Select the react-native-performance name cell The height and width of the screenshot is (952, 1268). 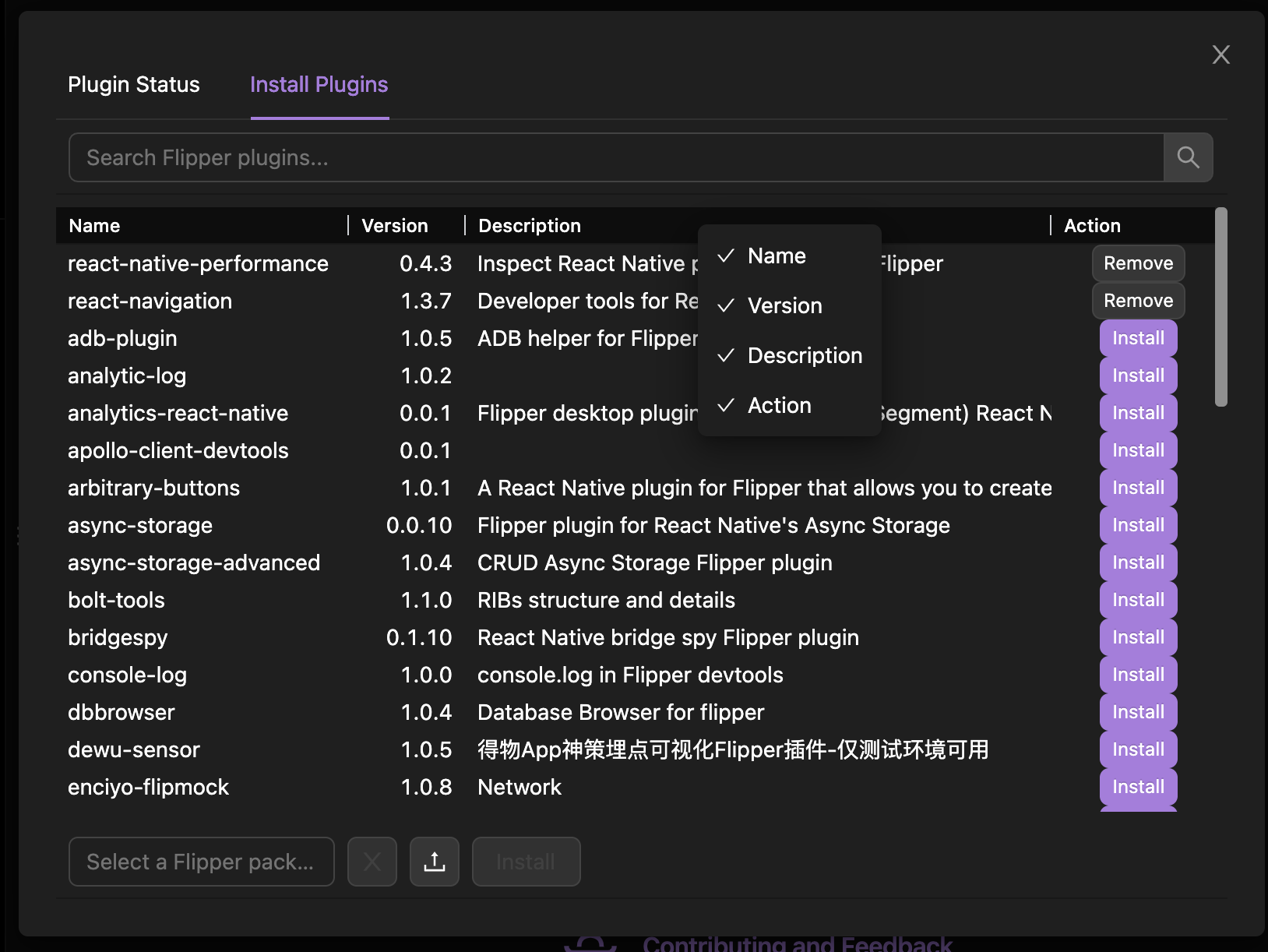click(198, 263)
